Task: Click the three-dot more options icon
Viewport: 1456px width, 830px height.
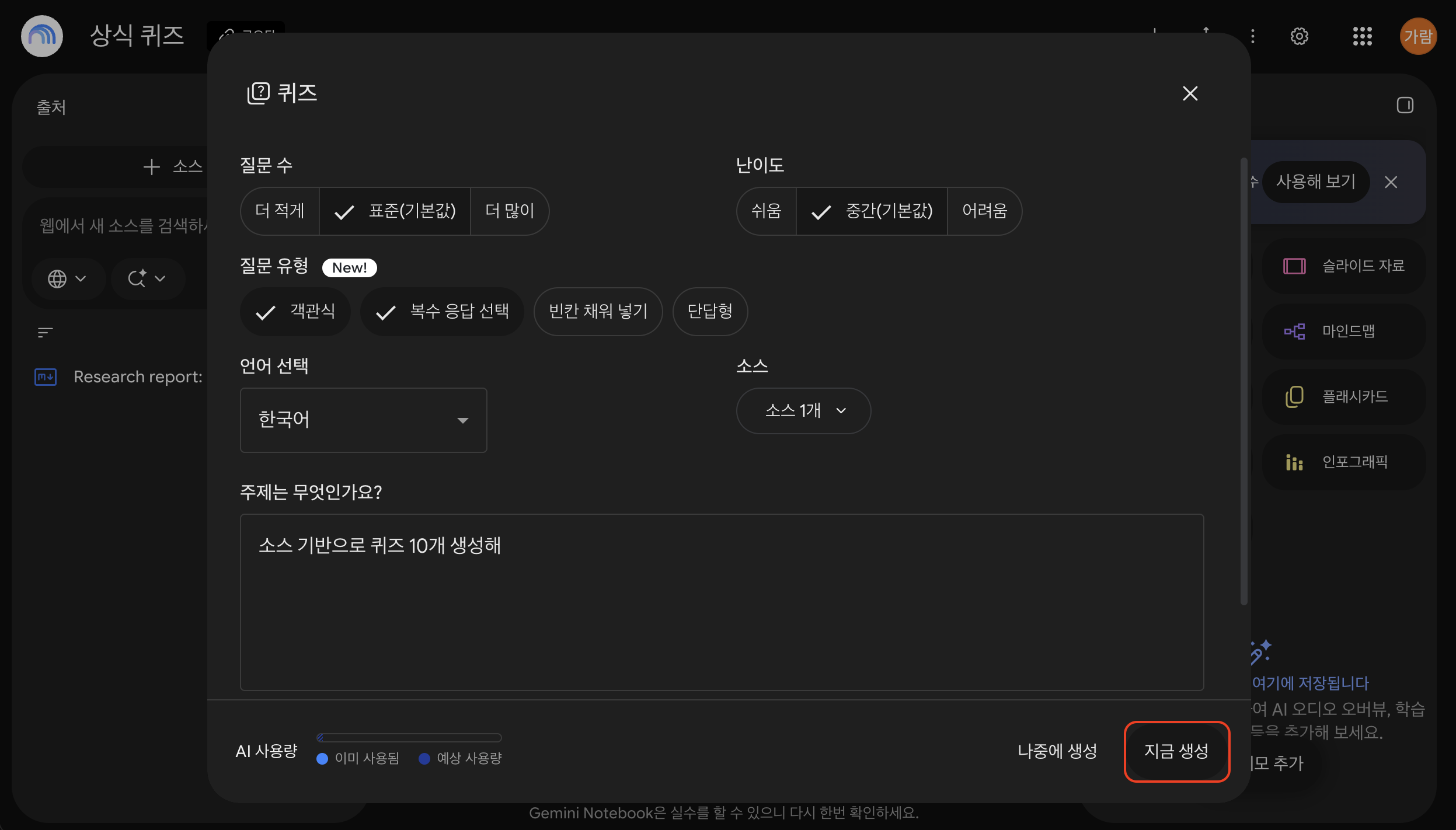Action: (1252, 36)
